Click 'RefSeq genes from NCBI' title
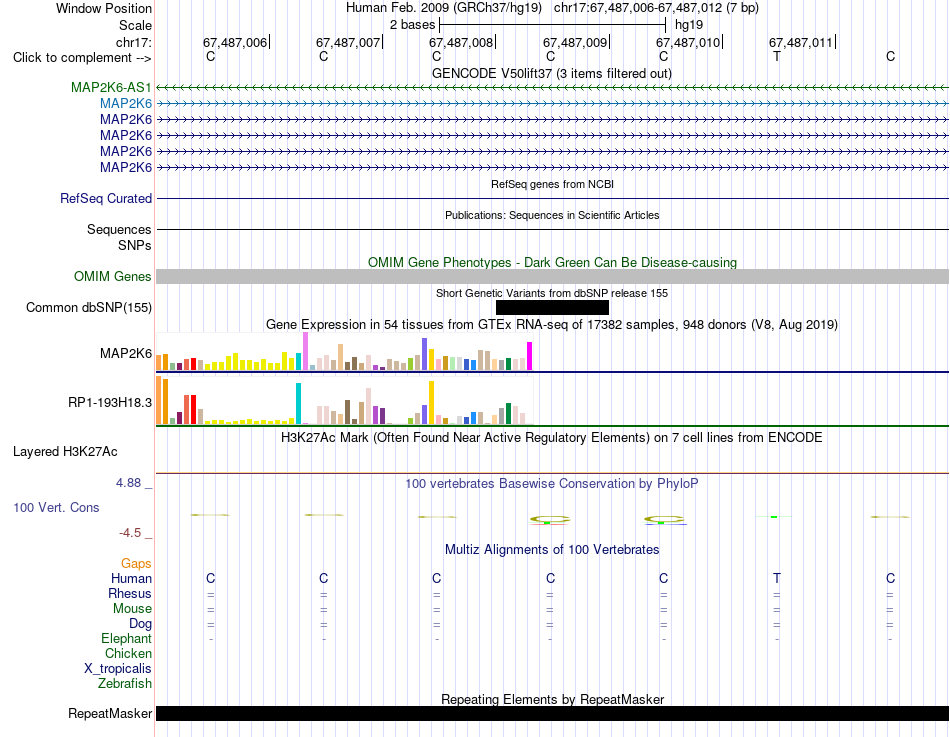The image size is (950, 737). pyautogui.click(x=552, y=184)
